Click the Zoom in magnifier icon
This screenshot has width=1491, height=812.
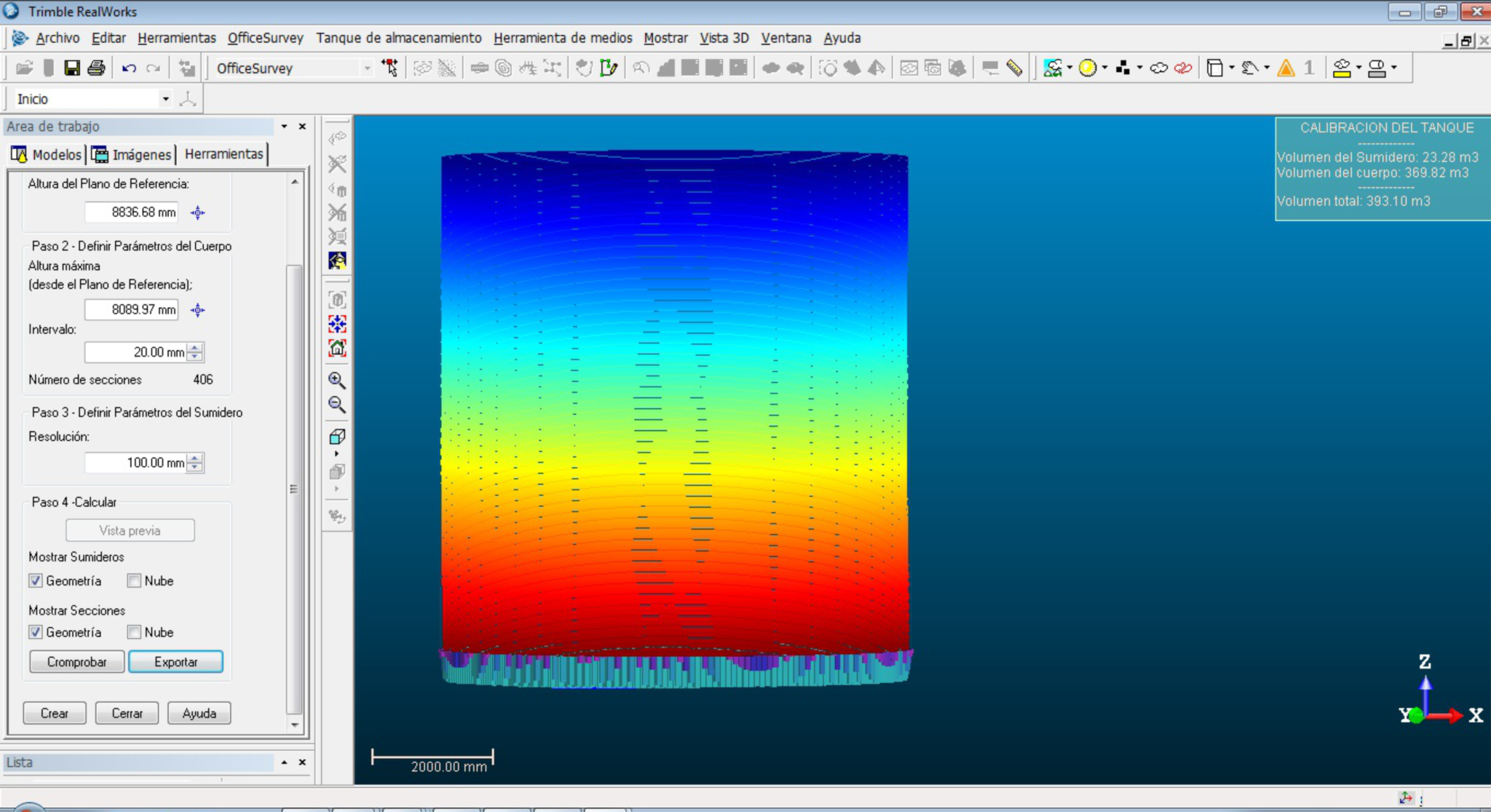click(x=336, y=380)
